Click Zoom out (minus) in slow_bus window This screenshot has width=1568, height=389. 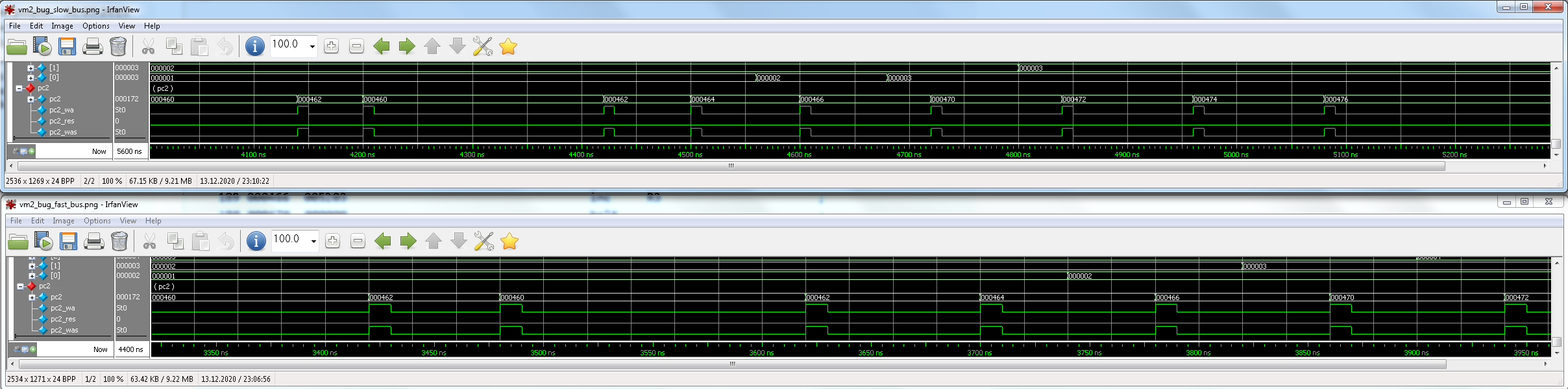(x=356, y=47)
